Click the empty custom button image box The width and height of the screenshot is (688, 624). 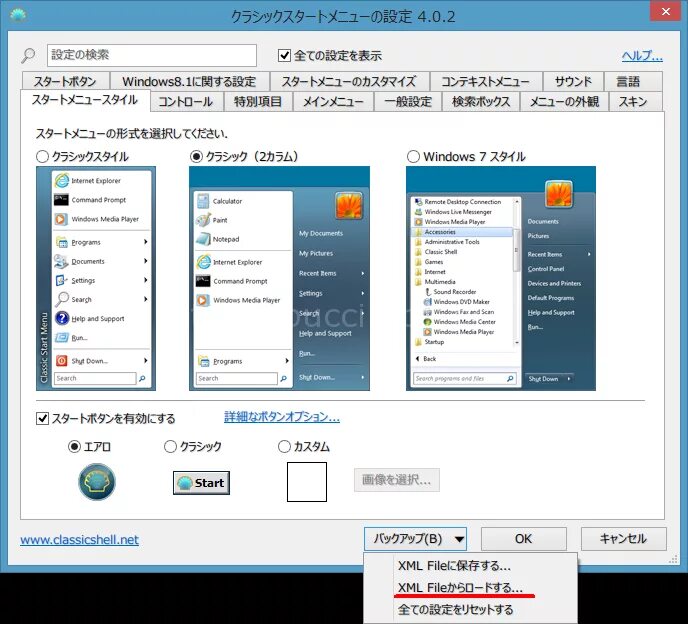307,482
